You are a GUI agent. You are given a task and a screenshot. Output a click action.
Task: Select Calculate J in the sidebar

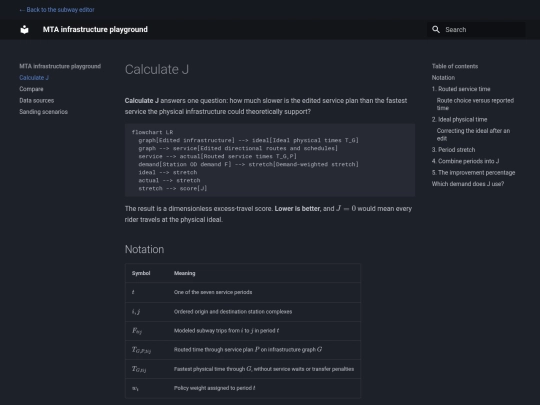tap(34, 77)
